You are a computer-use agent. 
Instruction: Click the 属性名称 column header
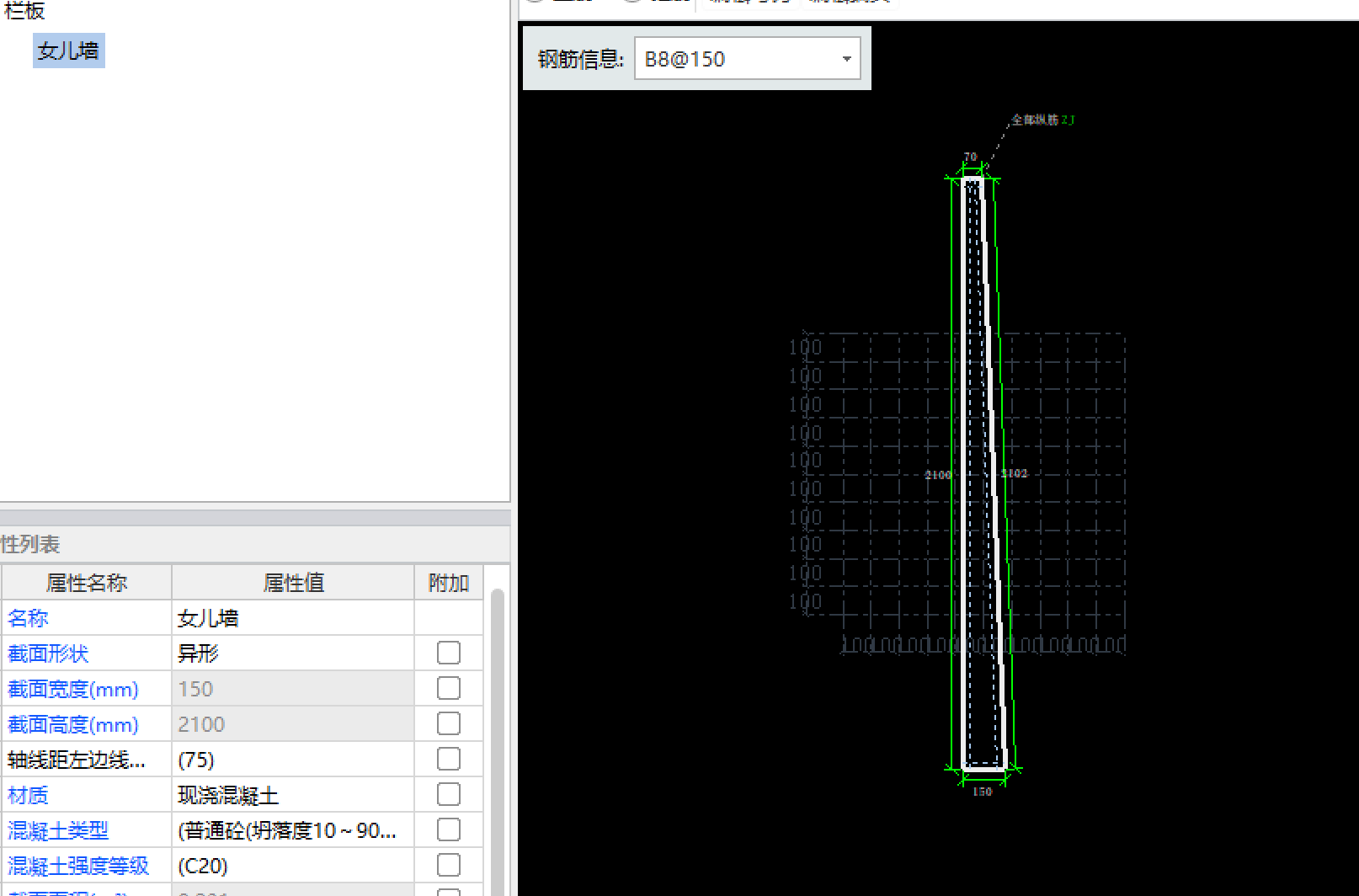pos(87,583)
